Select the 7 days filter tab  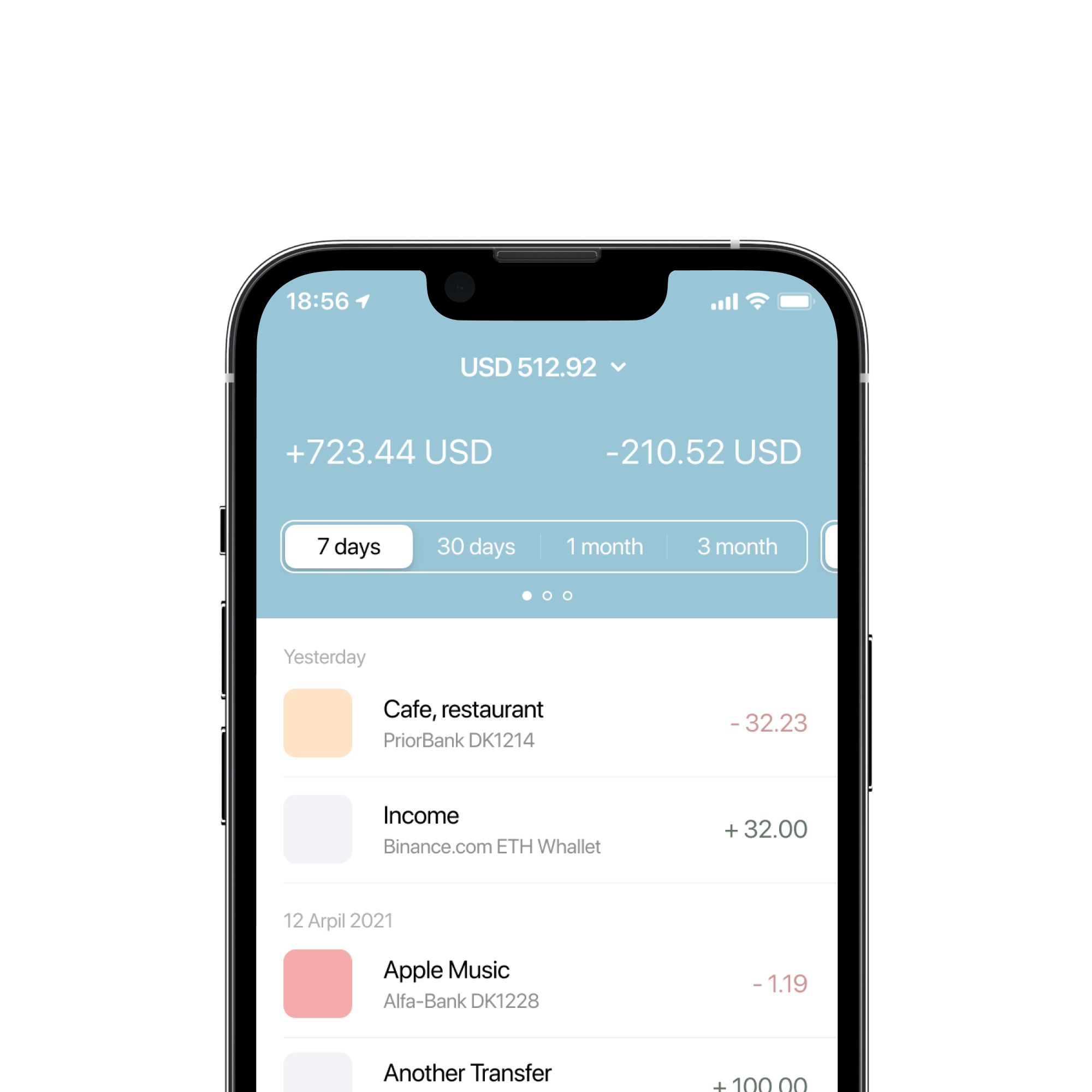tap(347, 547)
